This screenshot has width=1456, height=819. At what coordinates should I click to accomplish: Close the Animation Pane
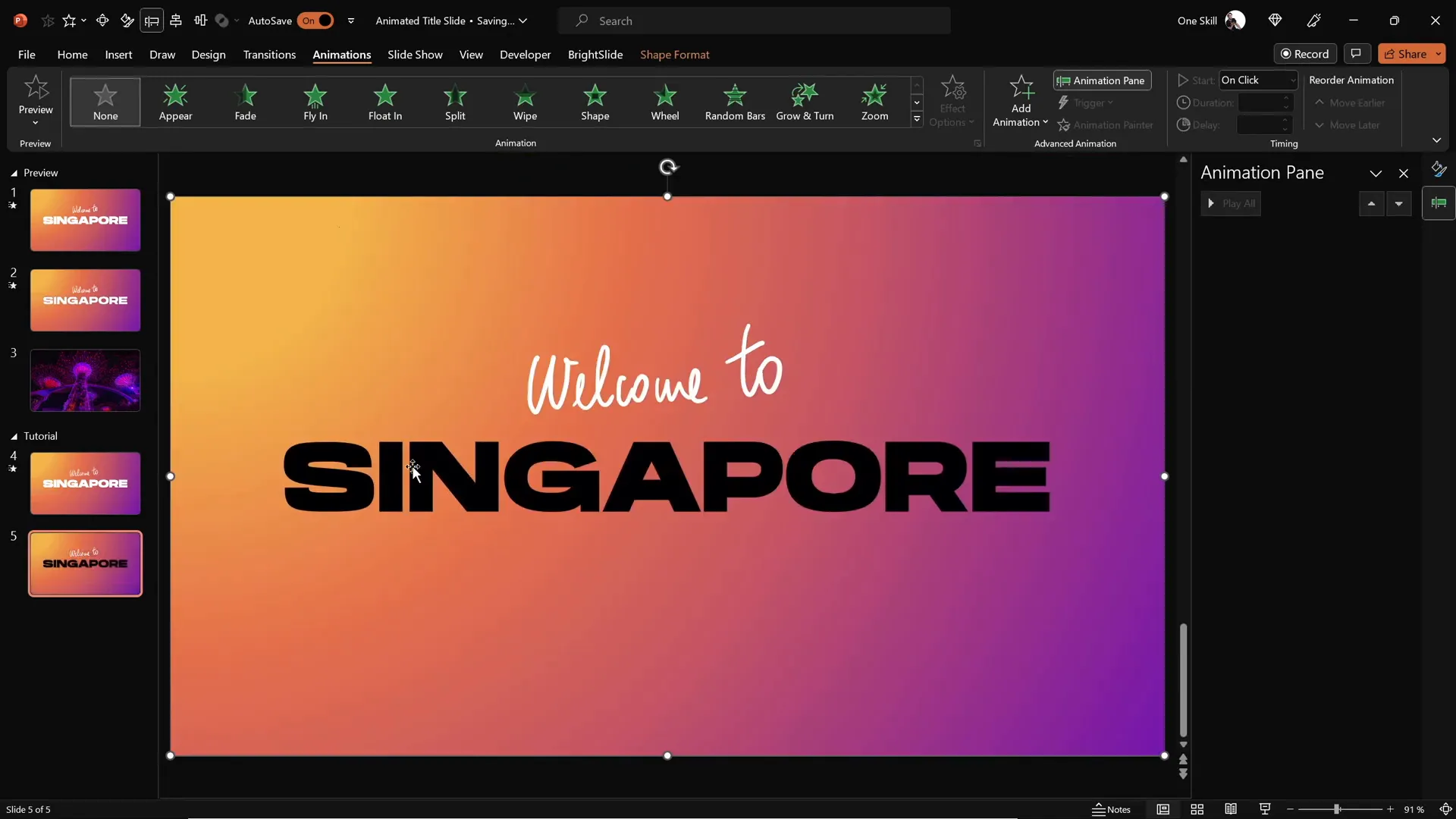click(x=1404, y=174)
